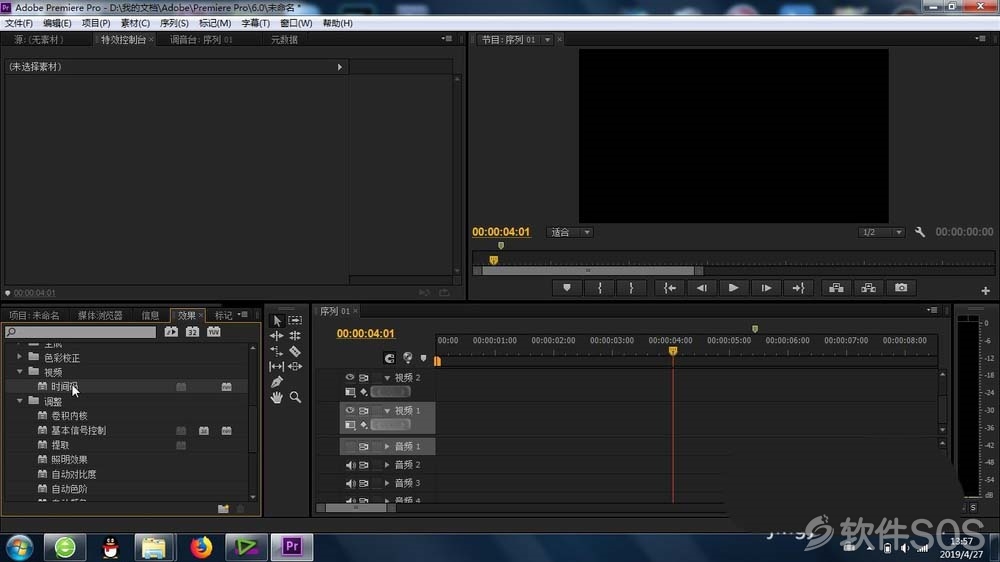
Task: Open the 编辑(E) menu
Action: [57, 23]
